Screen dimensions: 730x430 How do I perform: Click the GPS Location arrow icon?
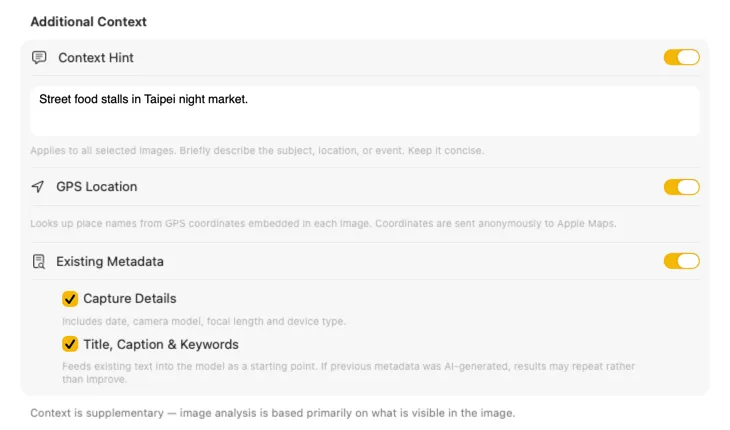[x=38, y=187]
